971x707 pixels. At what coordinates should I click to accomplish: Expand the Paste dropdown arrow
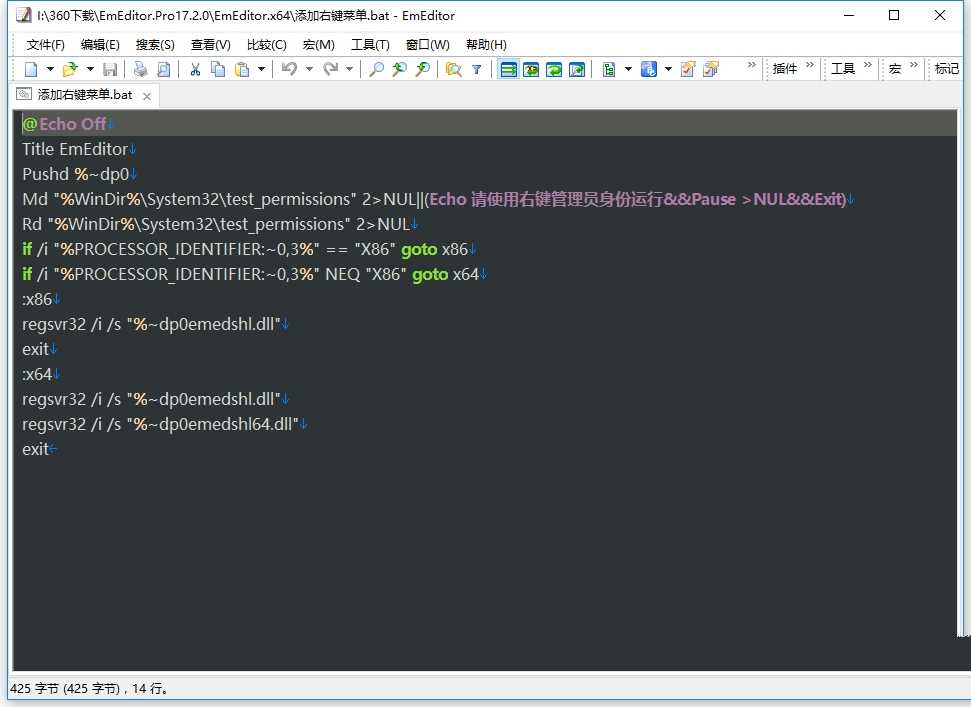coord(262,69)
